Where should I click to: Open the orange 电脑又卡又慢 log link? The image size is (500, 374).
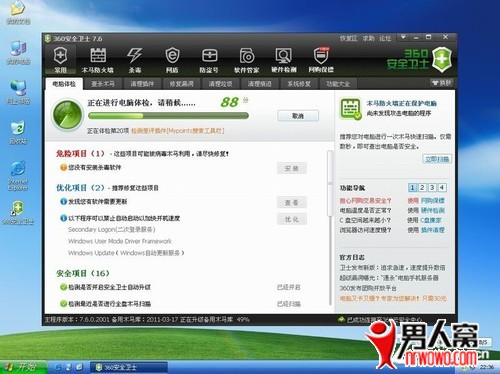click(x=393, y=298)
